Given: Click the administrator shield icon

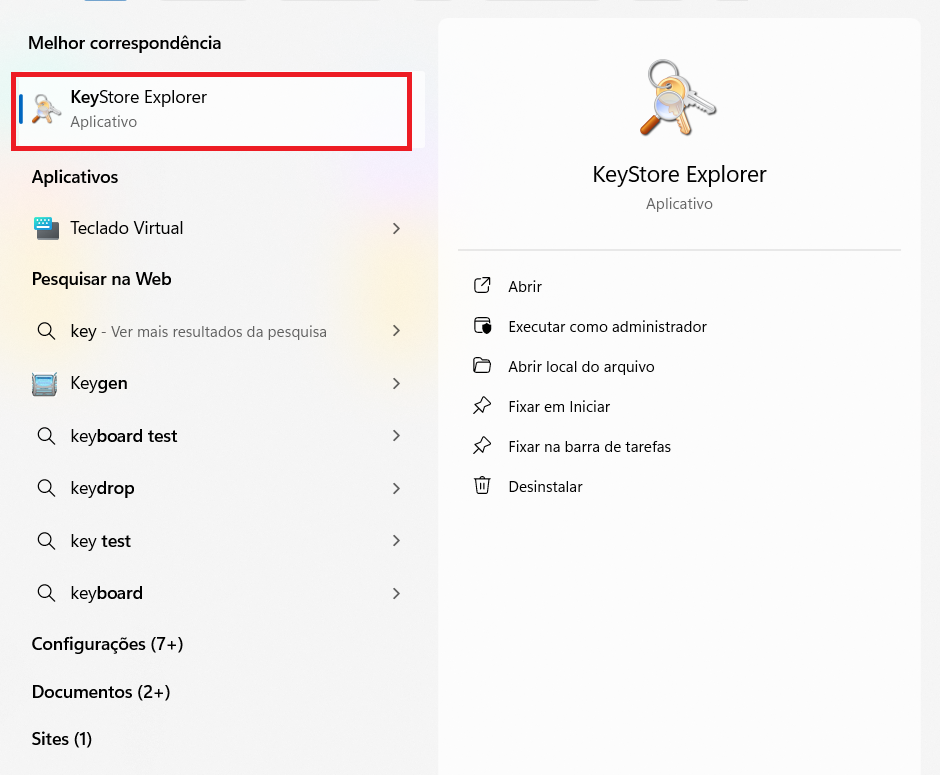Looking at the screenshot, I should click(482, 326).
